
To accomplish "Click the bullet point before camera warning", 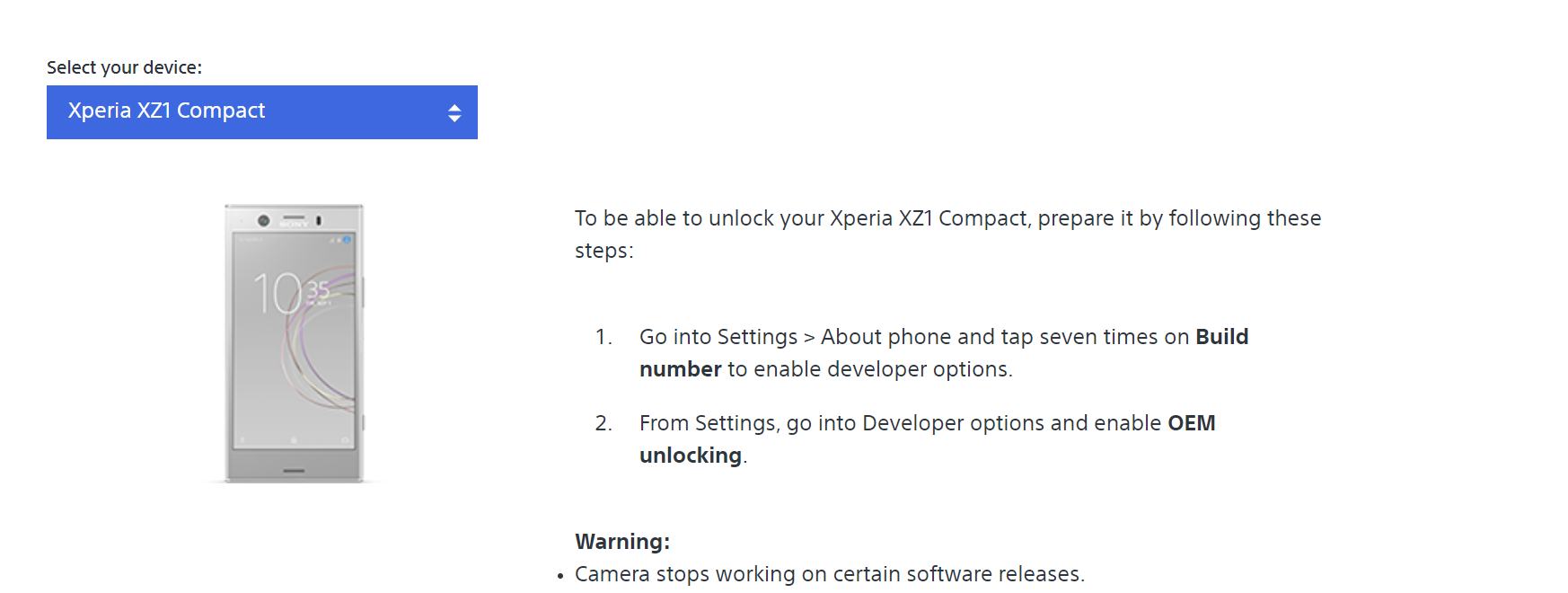I will (560, 575).
